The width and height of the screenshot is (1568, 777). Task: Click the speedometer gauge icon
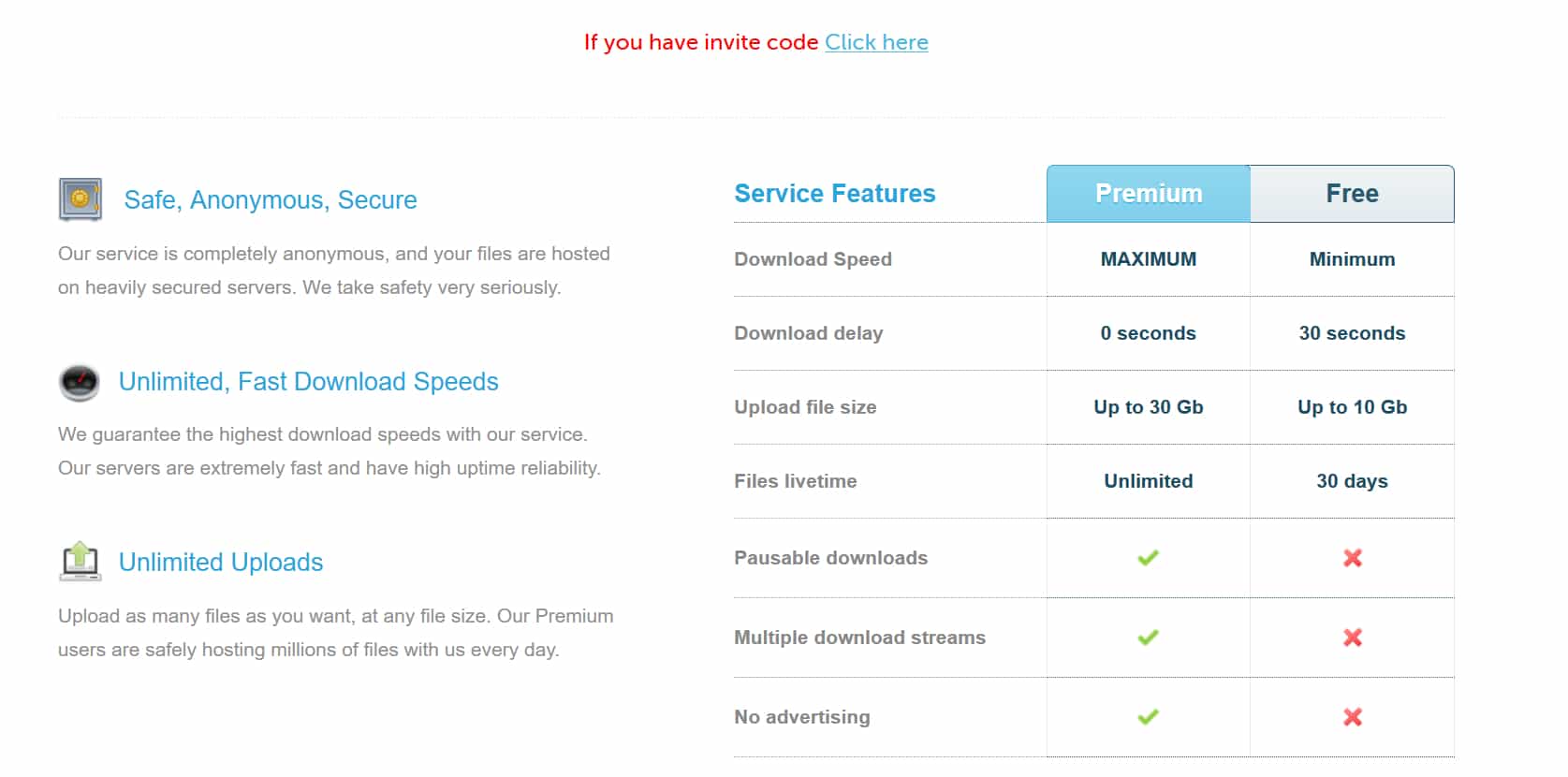tap(80, 382)
